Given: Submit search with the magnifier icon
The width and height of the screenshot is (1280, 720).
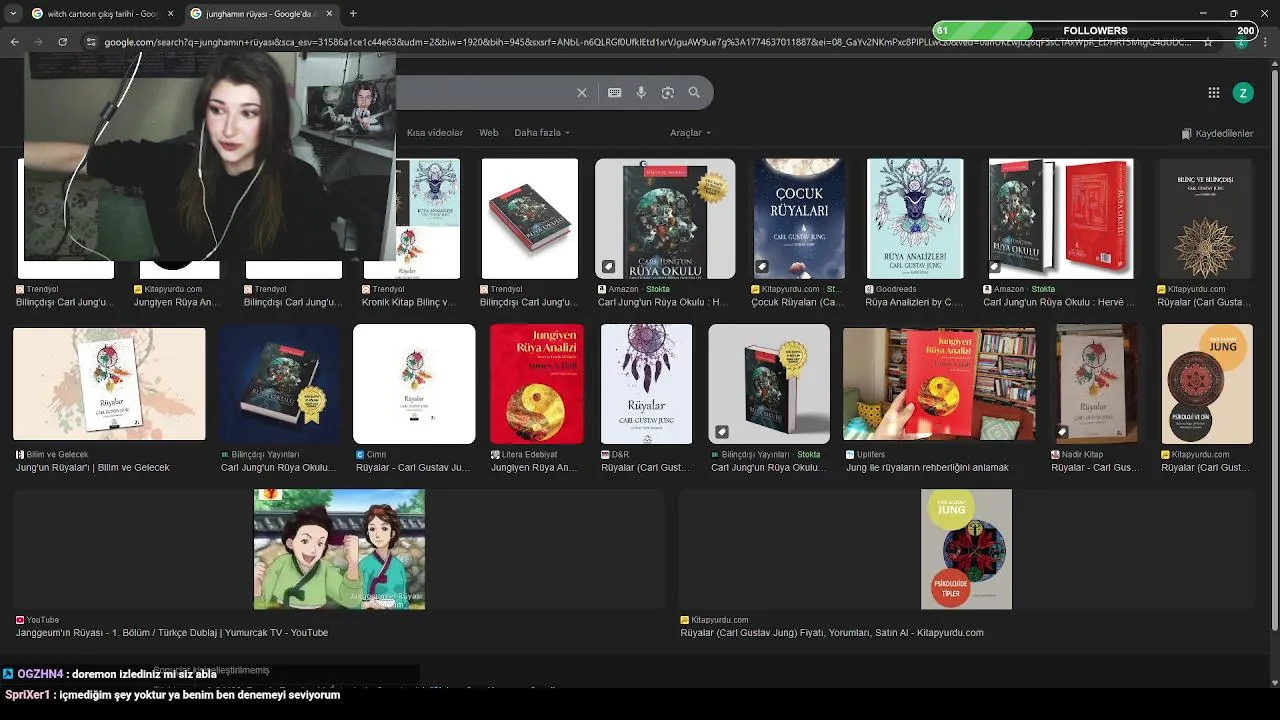Looking at the screenshot, I should coord(694,93).
